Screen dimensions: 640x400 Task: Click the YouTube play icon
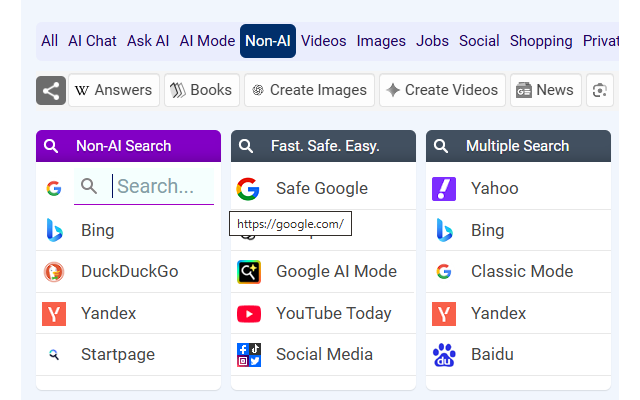(x=249, y=314)
